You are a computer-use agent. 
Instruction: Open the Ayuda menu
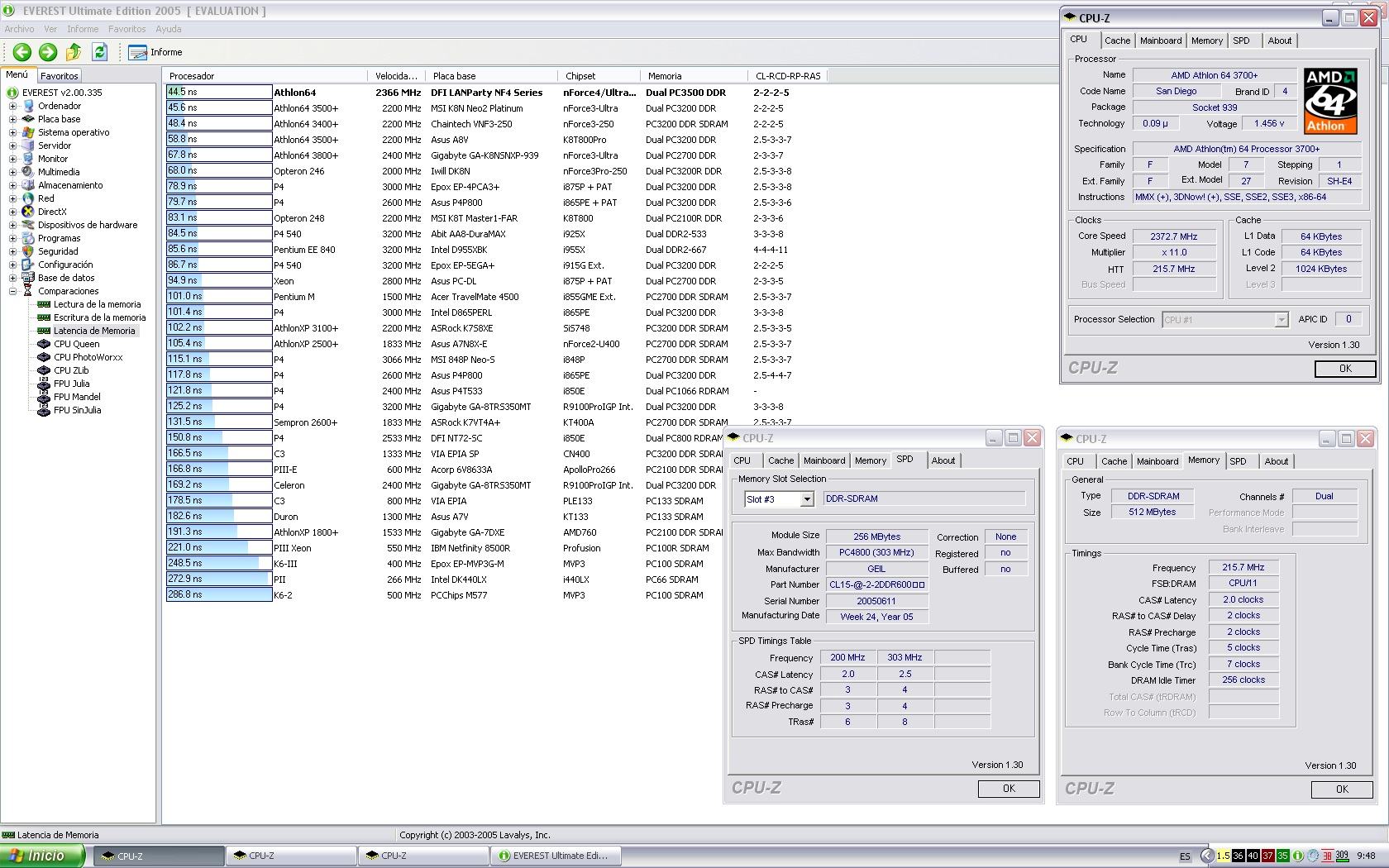pos(169,29)
